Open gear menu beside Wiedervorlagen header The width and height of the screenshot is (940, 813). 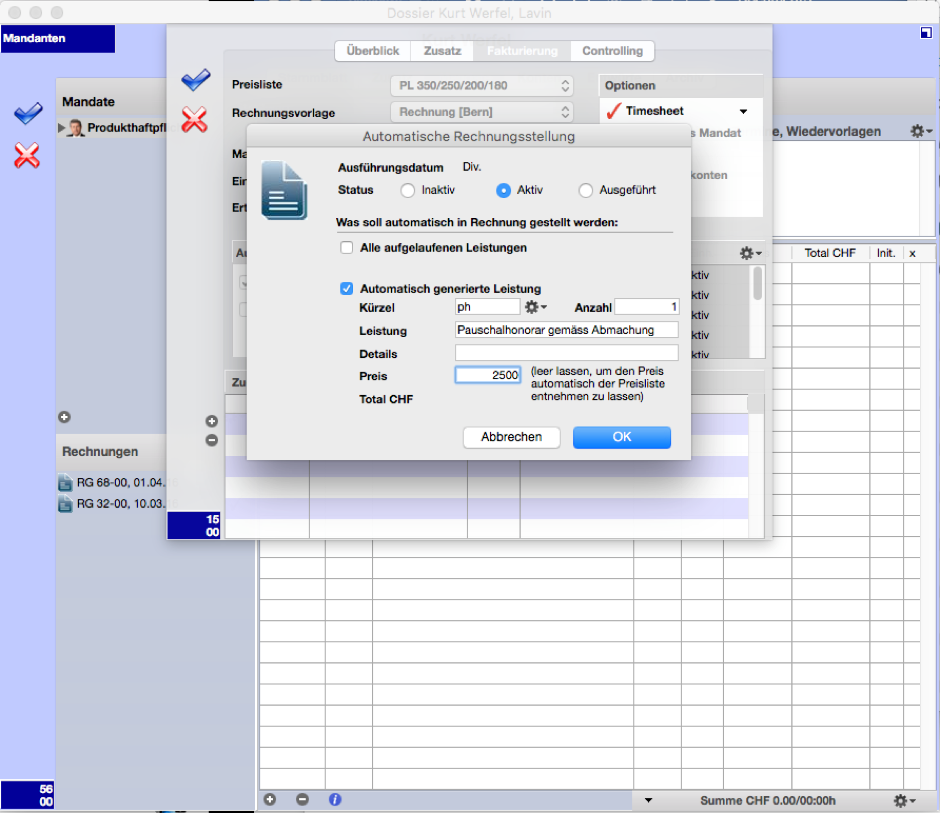pyautogui.click(x=921, y=131)
